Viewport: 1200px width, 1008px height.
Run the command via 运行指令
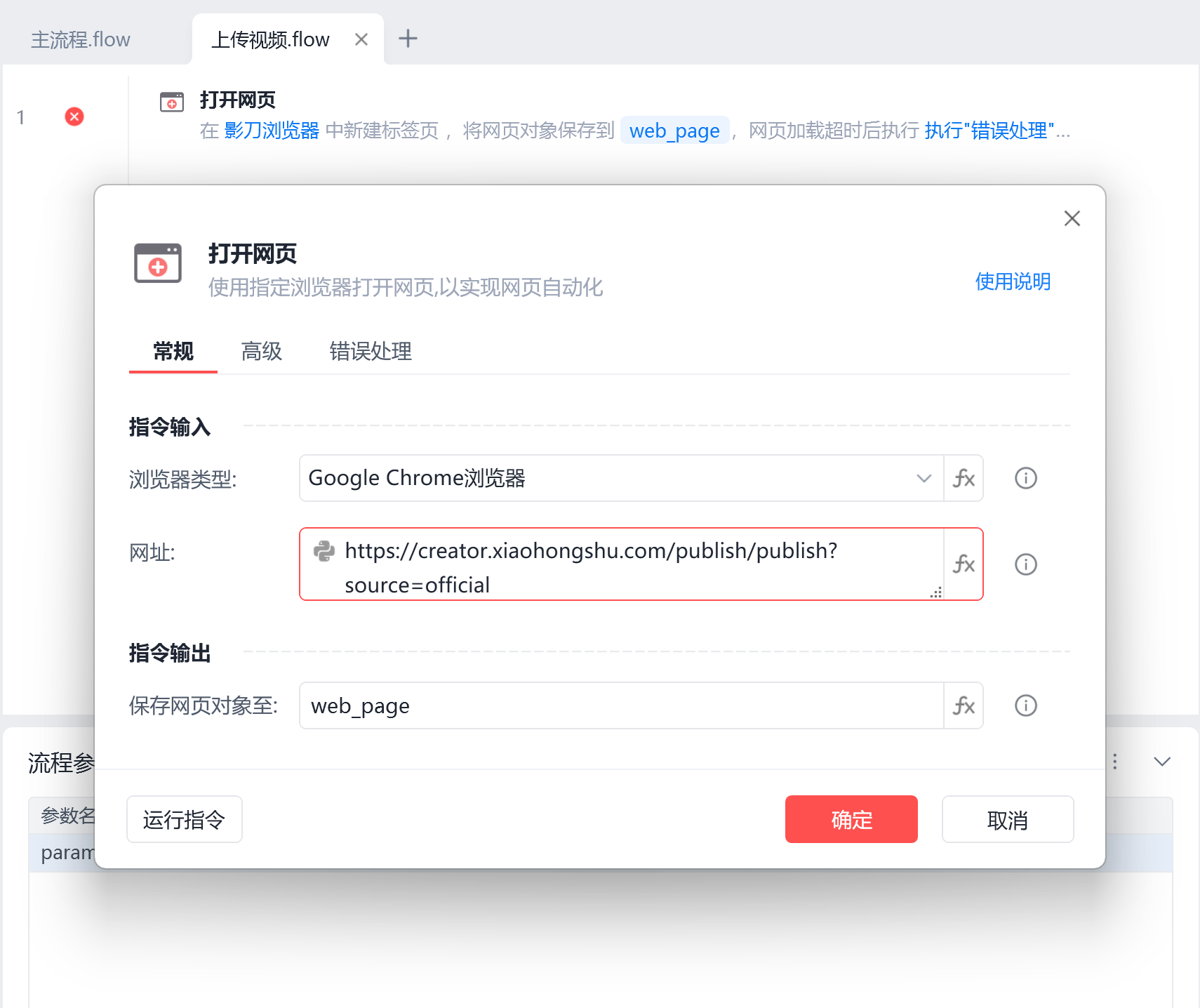pos(184,819)
